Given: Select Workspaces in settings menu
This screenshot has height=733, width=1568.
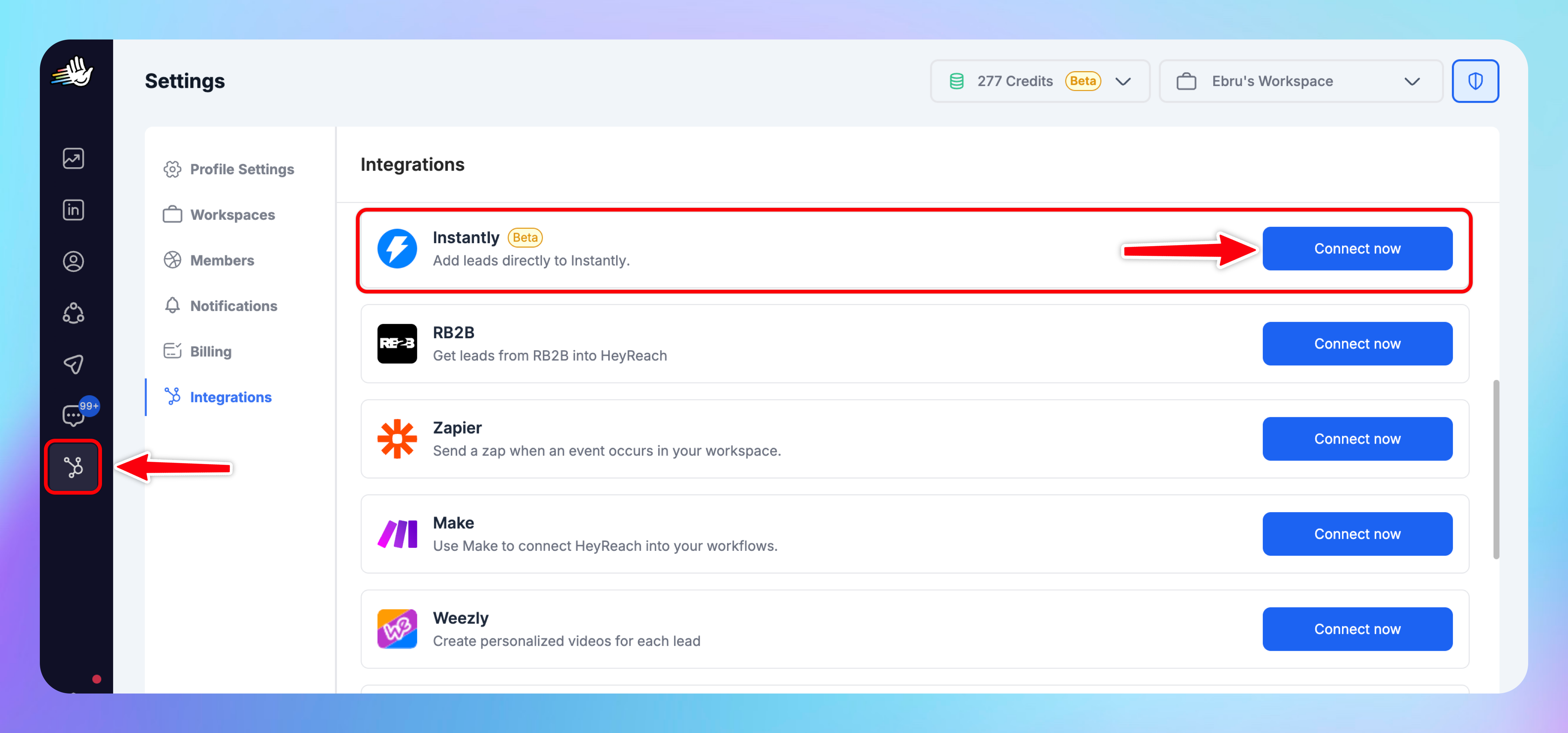Looking at the screenshot, I should [x=232, y=215].
